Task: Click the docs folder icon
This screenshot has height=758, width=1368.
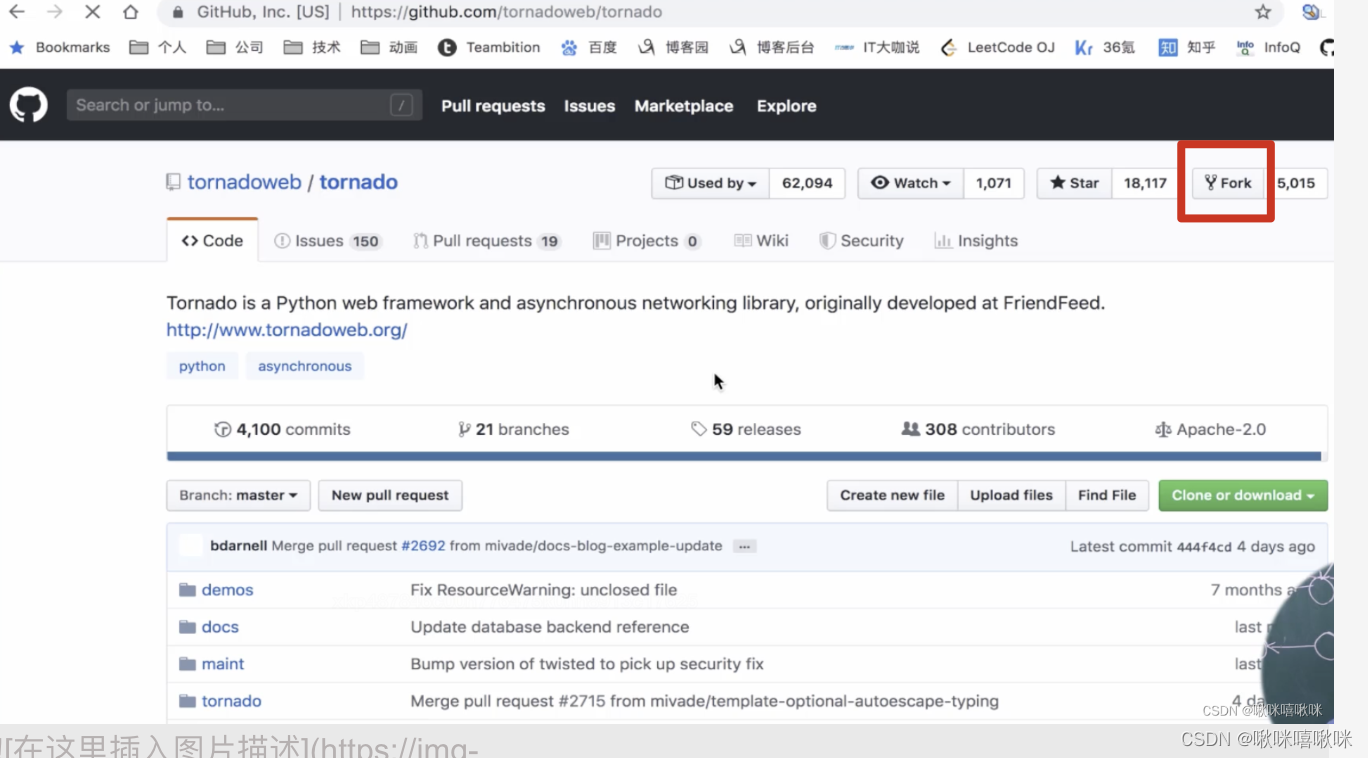Action: [187, 627]
